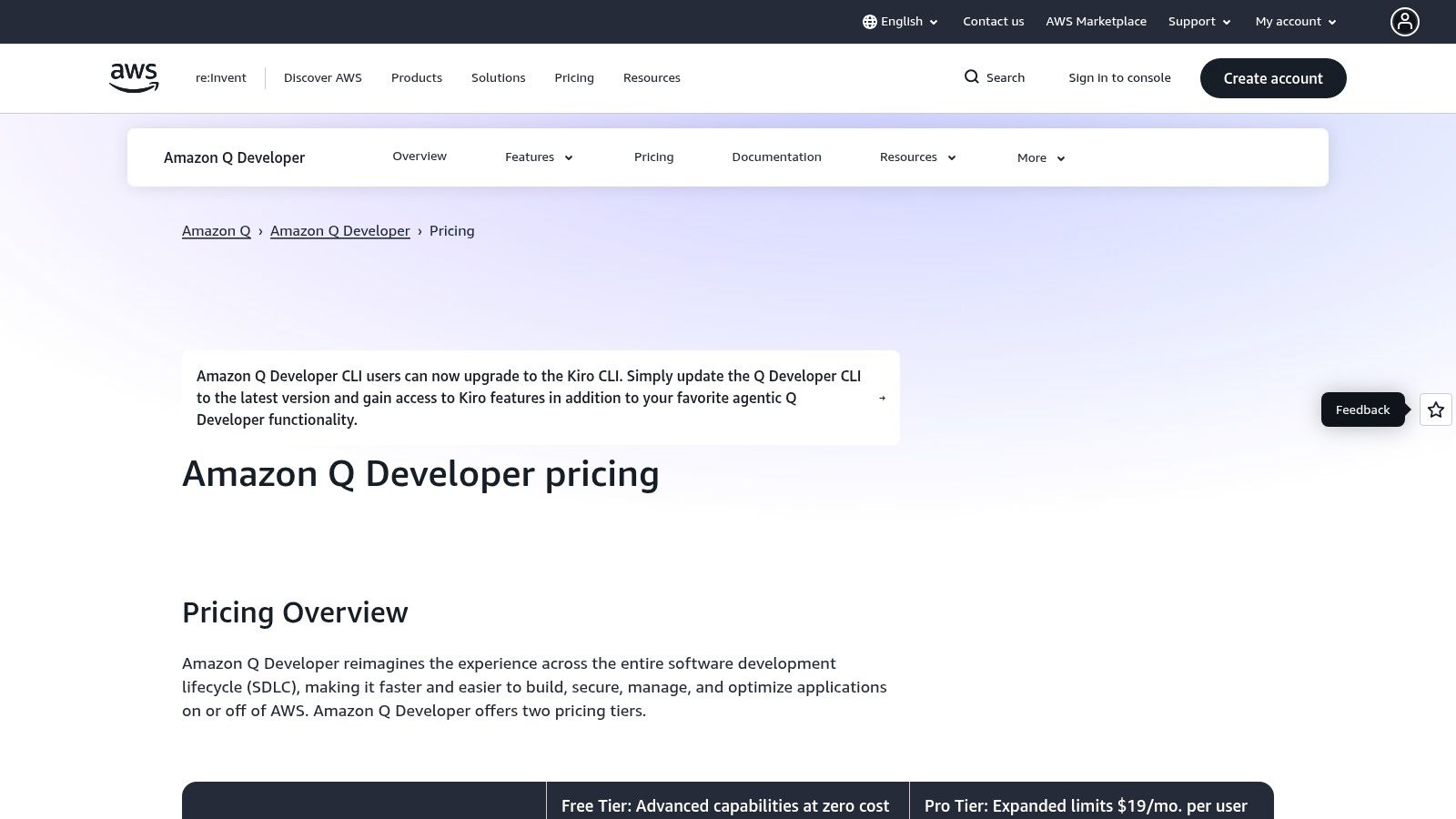Open the Search feature
This screenshot has width=1456, height=819.
[x=994, y=77]
